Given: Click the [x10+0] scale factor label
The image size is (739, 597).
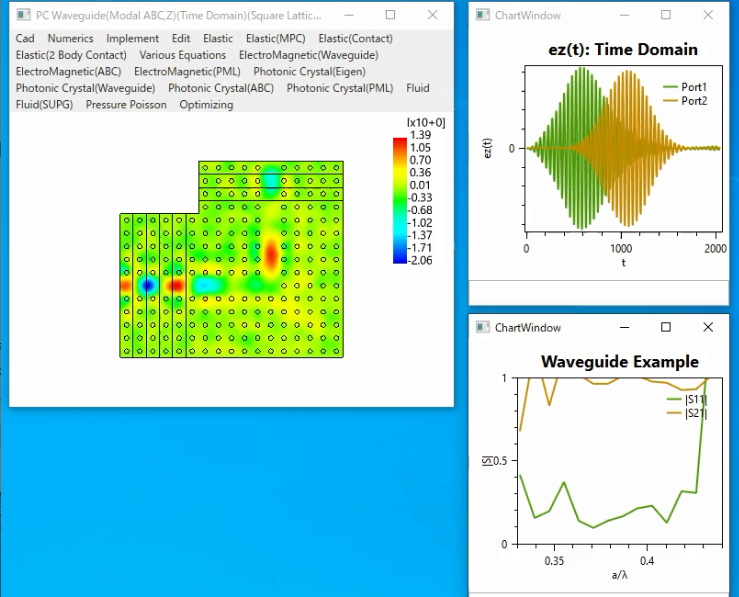Looking at the screenshot, I should (x=426, y=123).
